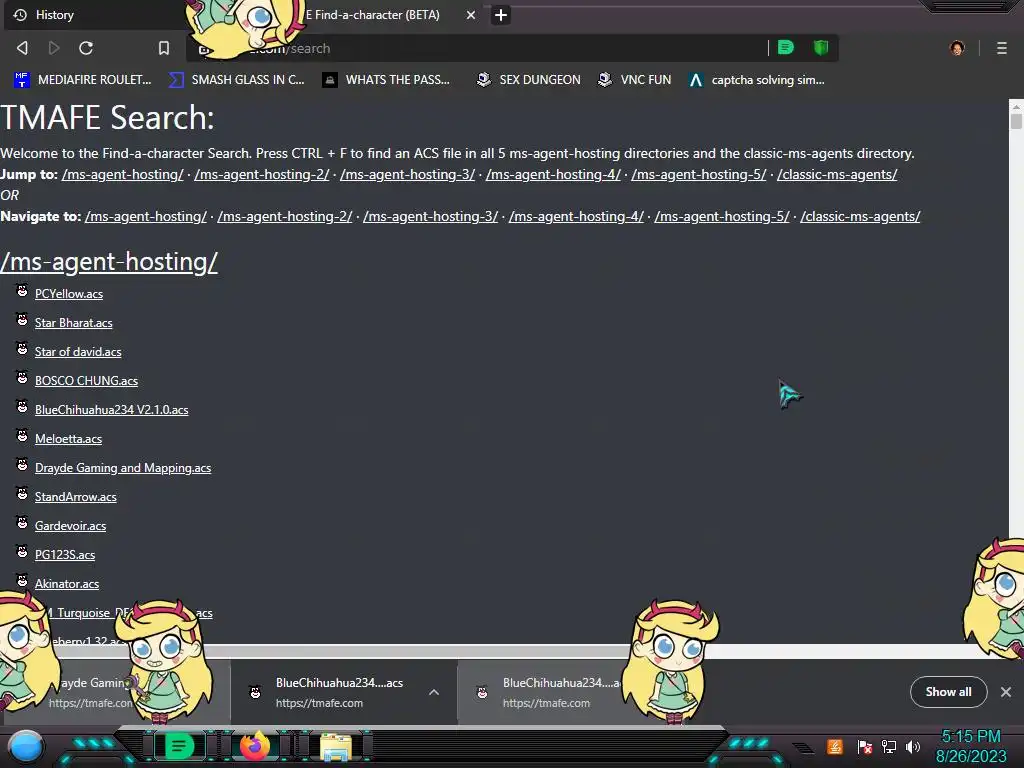Open the profile avatar icon
This screenshot has height=768, width=1024.
click(x=957, y=48)
